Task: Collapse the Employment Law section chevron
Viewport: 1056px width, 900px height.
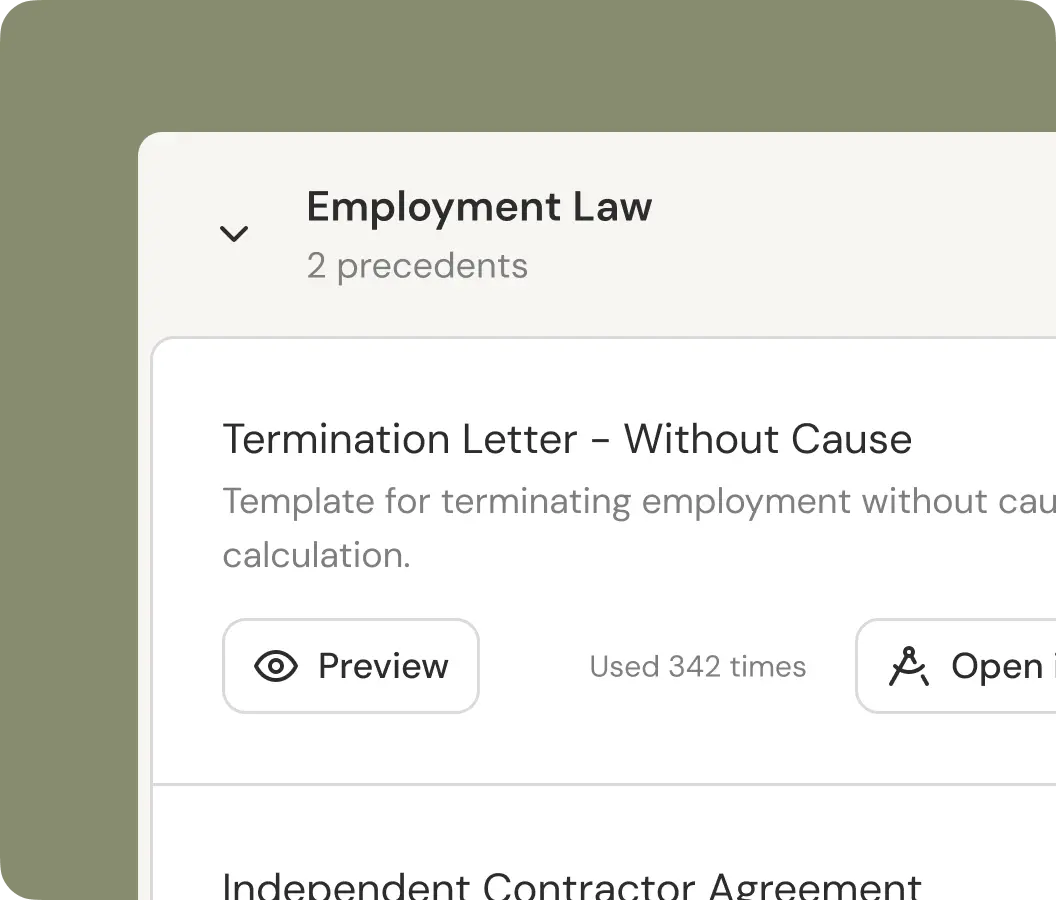Action: [234, 234]
